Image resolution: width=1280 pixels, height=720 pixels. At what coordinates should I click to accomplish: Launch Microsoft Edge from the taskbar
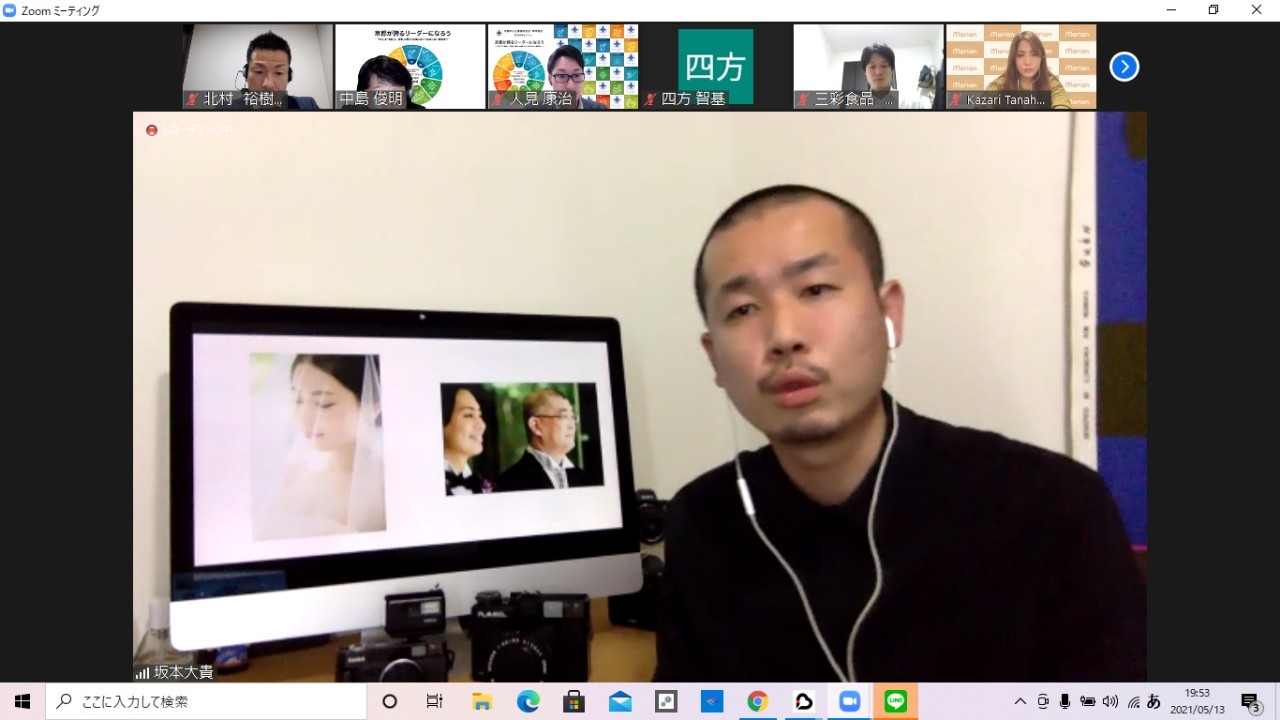click(528, 701)
